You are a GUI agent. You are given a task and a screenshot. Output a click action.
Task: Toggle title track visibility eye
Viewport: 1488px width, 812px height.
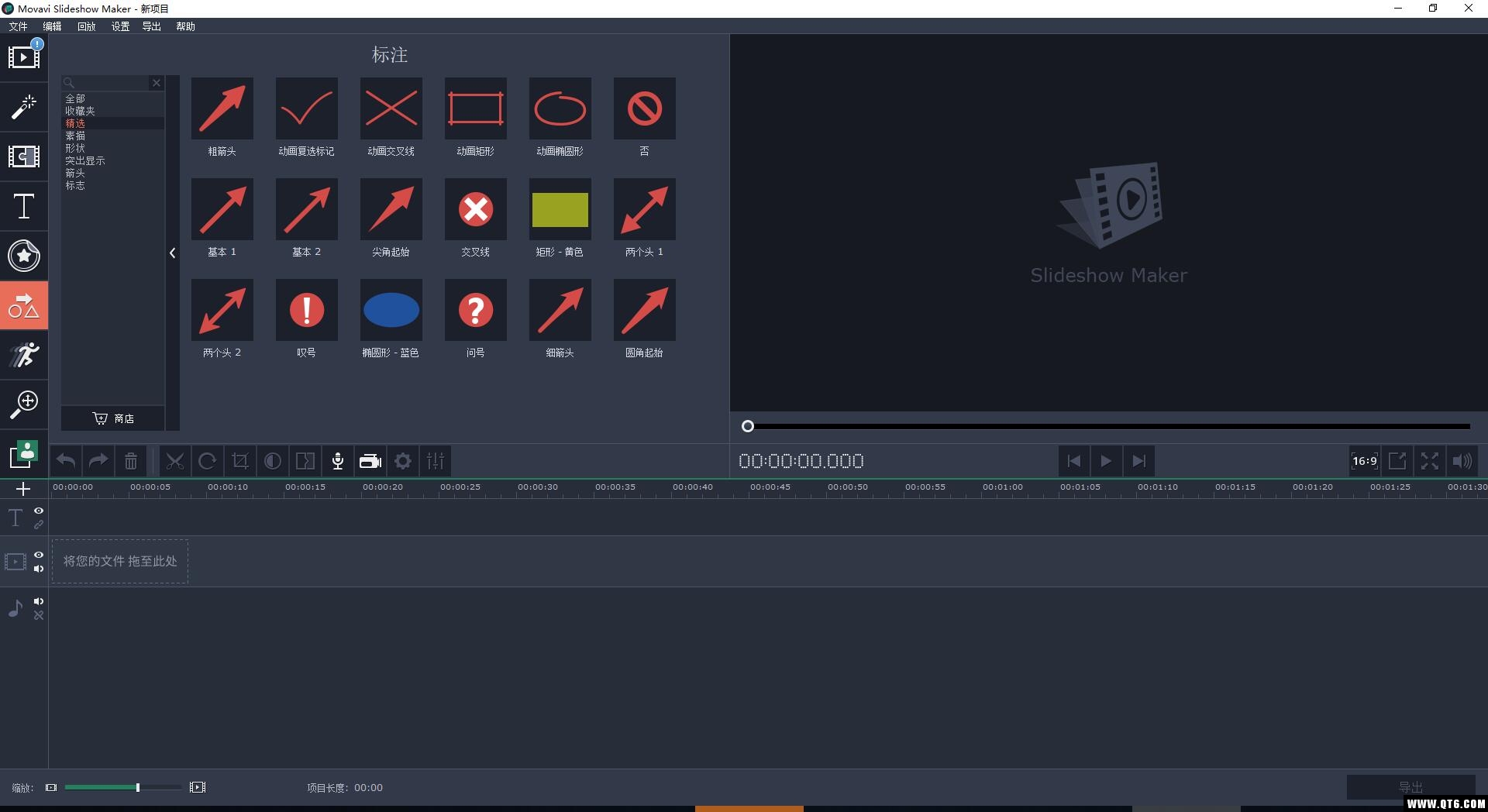coord(39,511)
